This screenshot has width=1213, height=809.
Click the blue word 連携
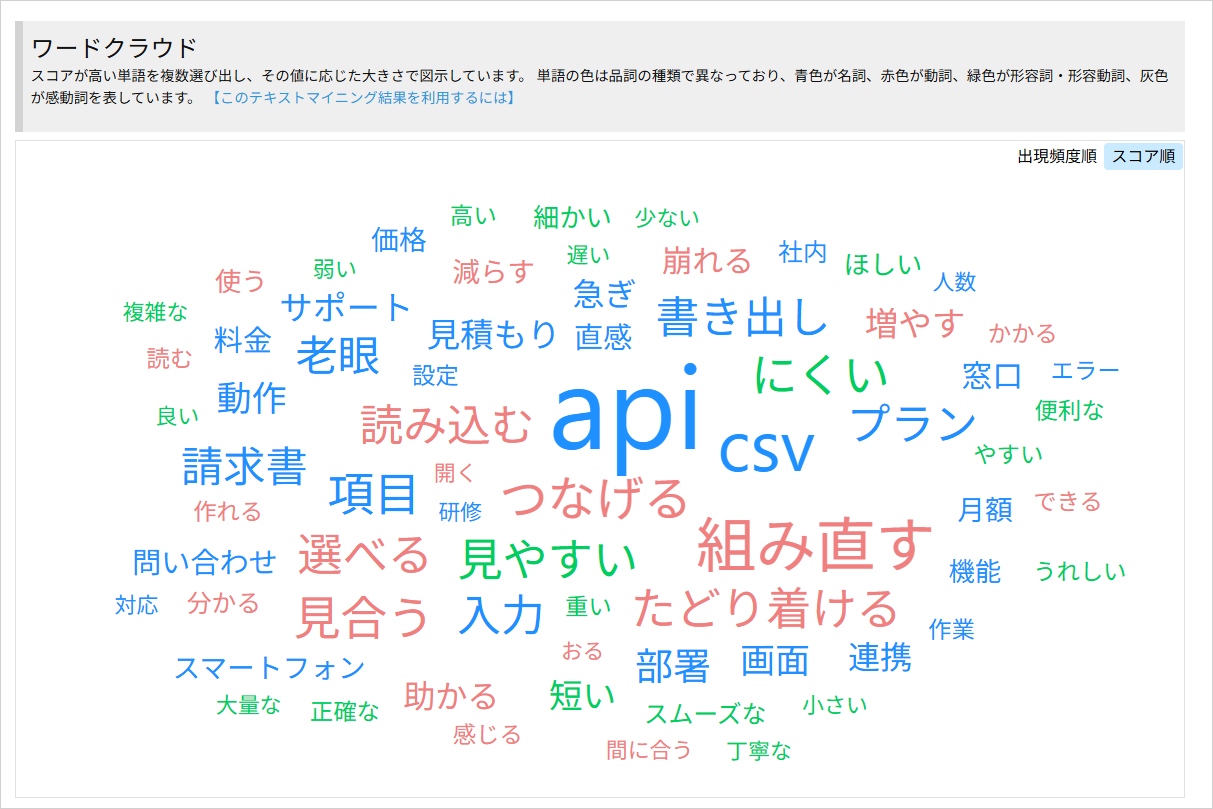click(x=880, y=657)
